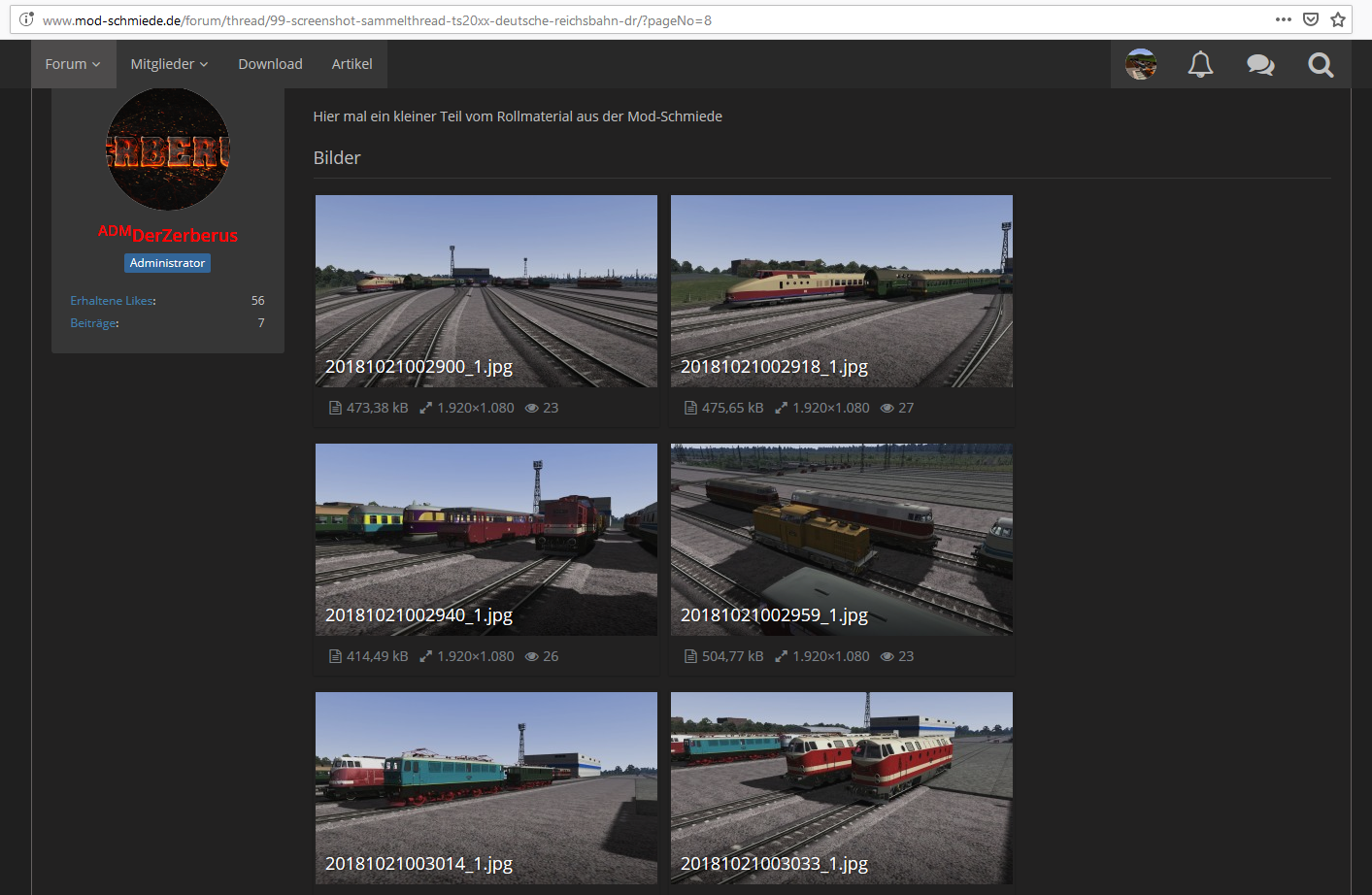Click the resolution icon under 20181021002900_1.jpg

click(425, 408)
